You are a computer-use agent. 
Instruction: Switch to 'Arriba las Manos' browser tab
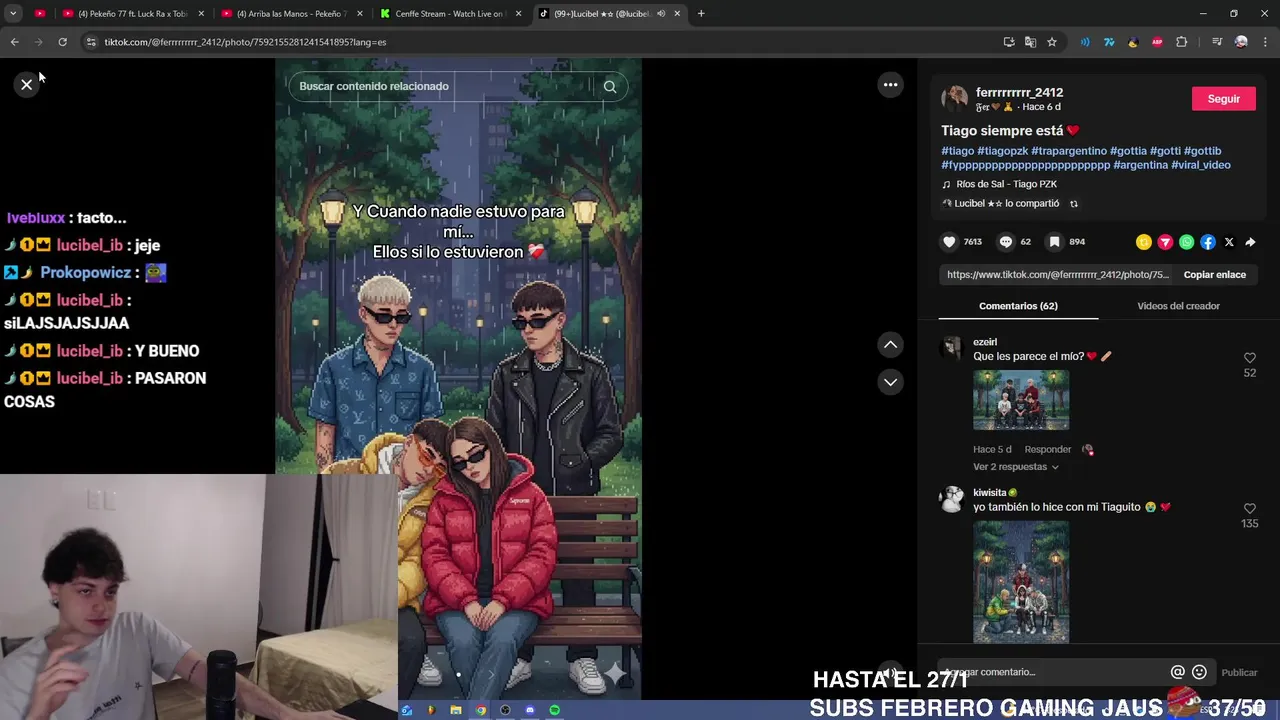(x=290, y=14)
